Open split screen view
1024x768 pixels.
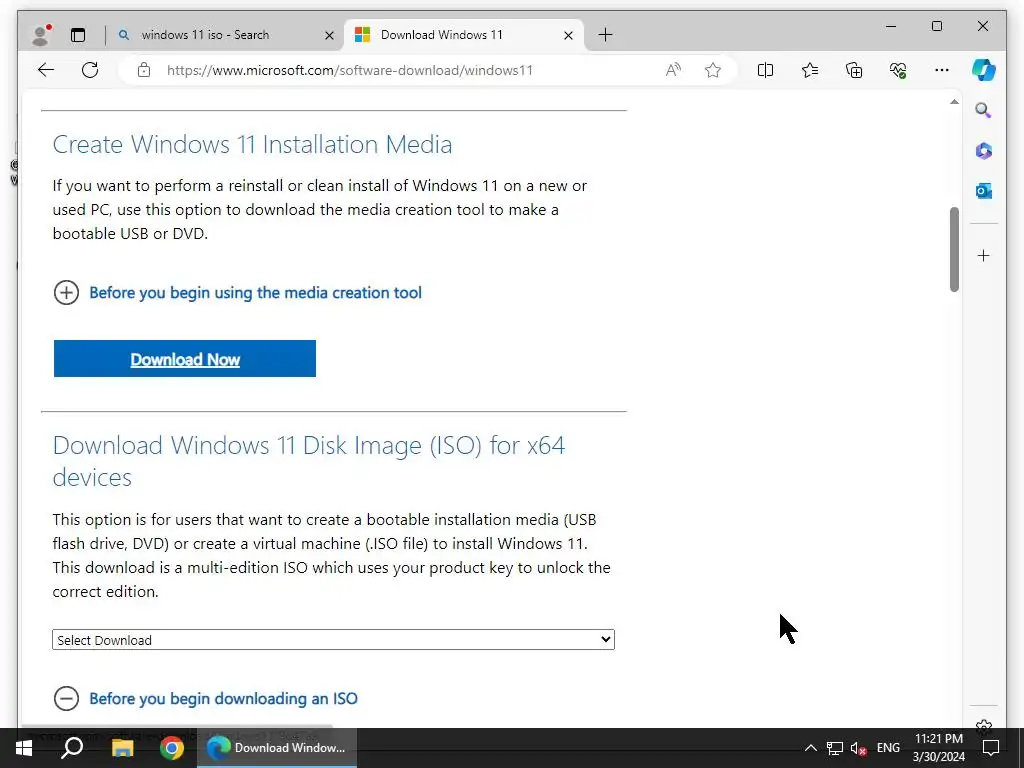click(x=765, y=70)
